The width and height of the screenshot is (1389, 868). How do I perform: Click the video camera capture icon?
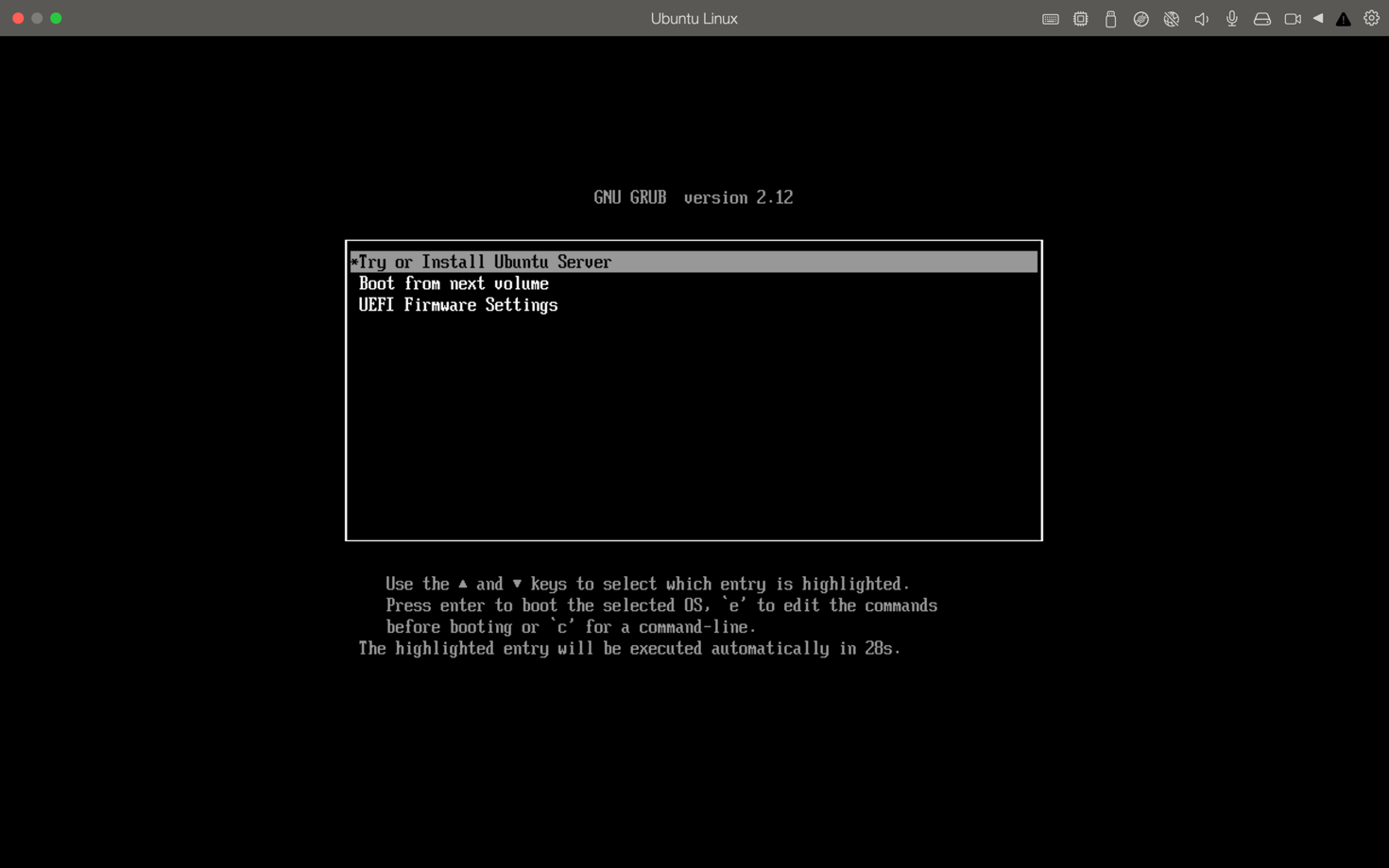(x=1292, y=18)
